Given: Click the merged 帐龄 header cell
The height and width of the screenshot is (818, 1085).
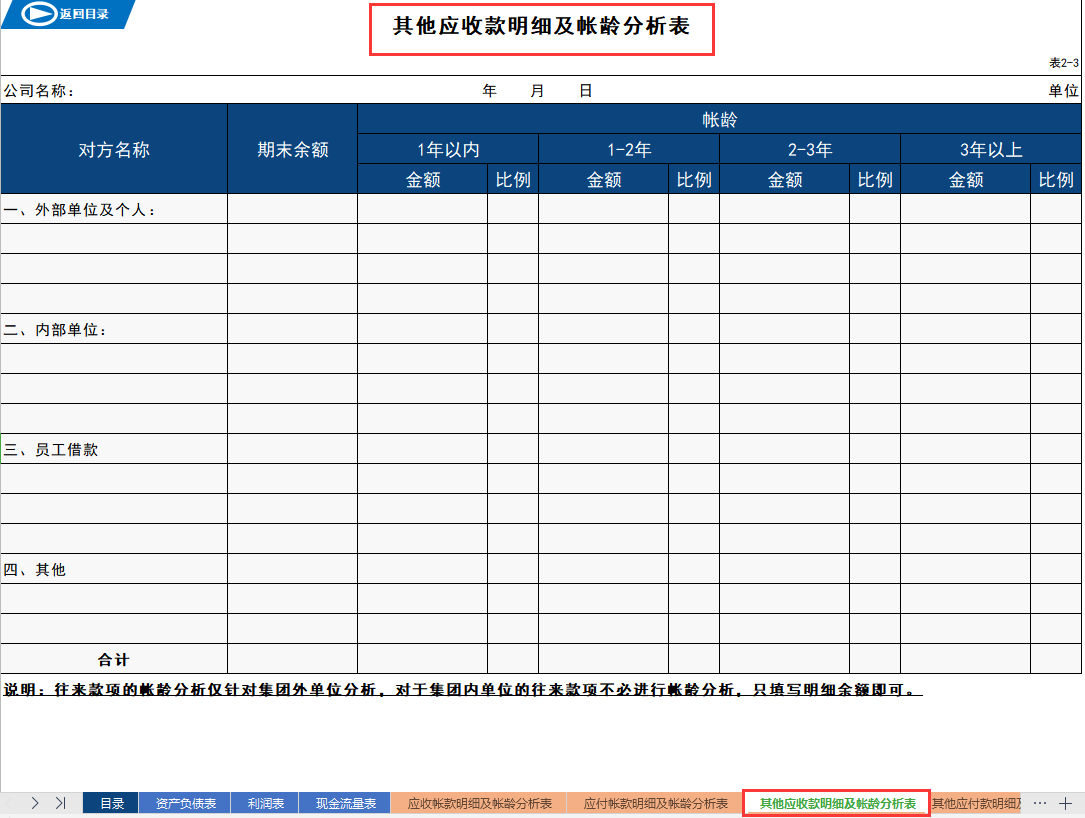Looking at the screenshot, I should (x=719, y=119).
